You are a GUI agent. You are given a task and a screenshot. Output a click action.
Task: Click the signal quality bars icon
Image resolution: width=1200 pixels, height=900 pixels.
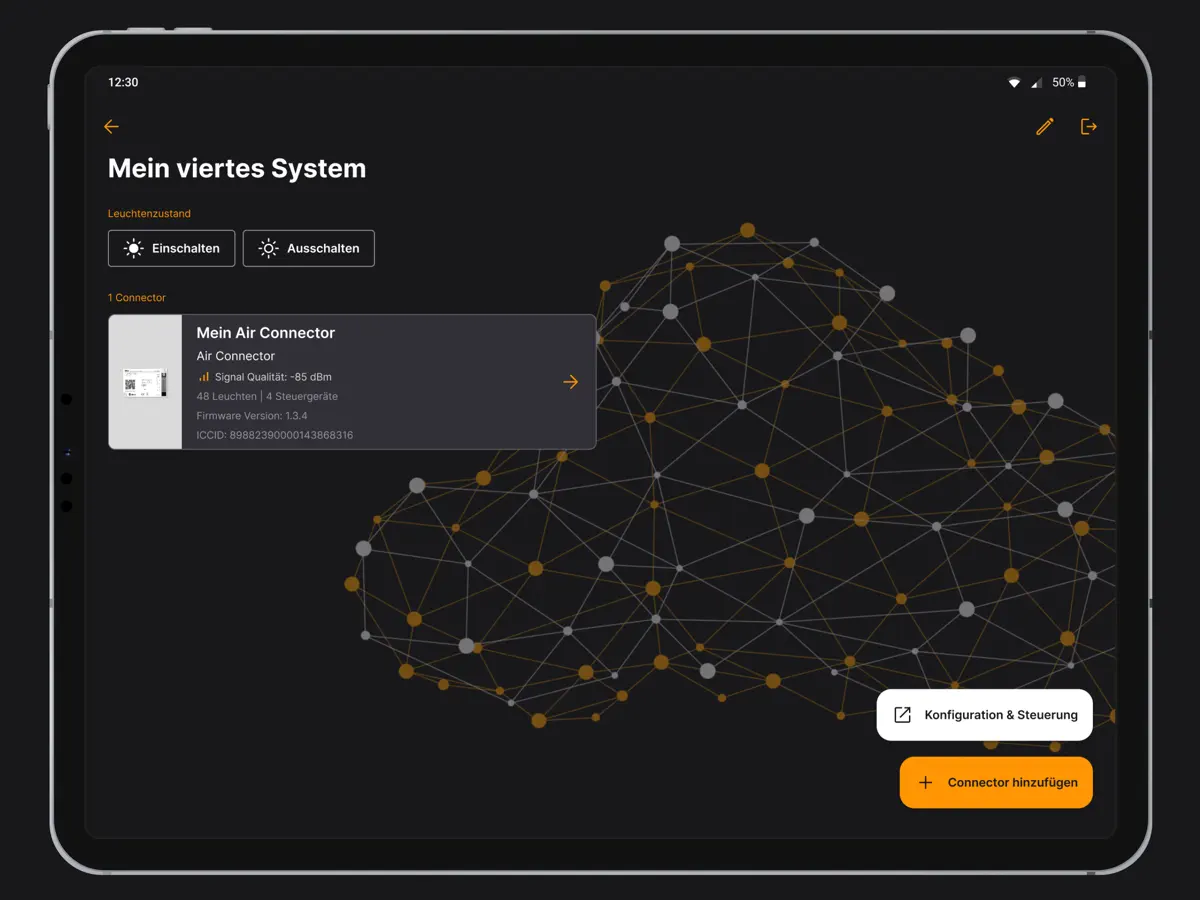click(x=204, y=377)
